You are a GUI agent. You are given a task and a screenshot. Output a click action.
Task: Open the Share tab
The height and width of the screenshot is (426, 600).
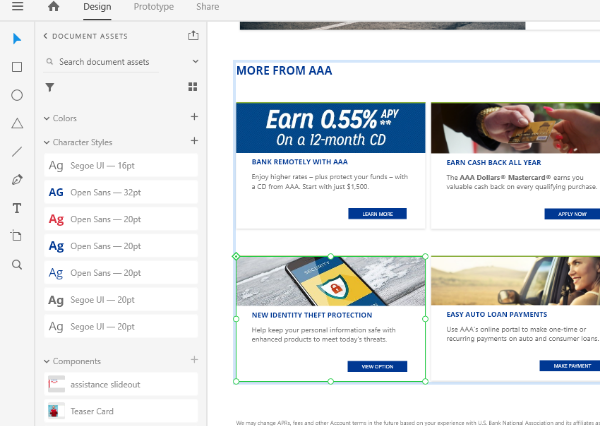tap(208, 7)
